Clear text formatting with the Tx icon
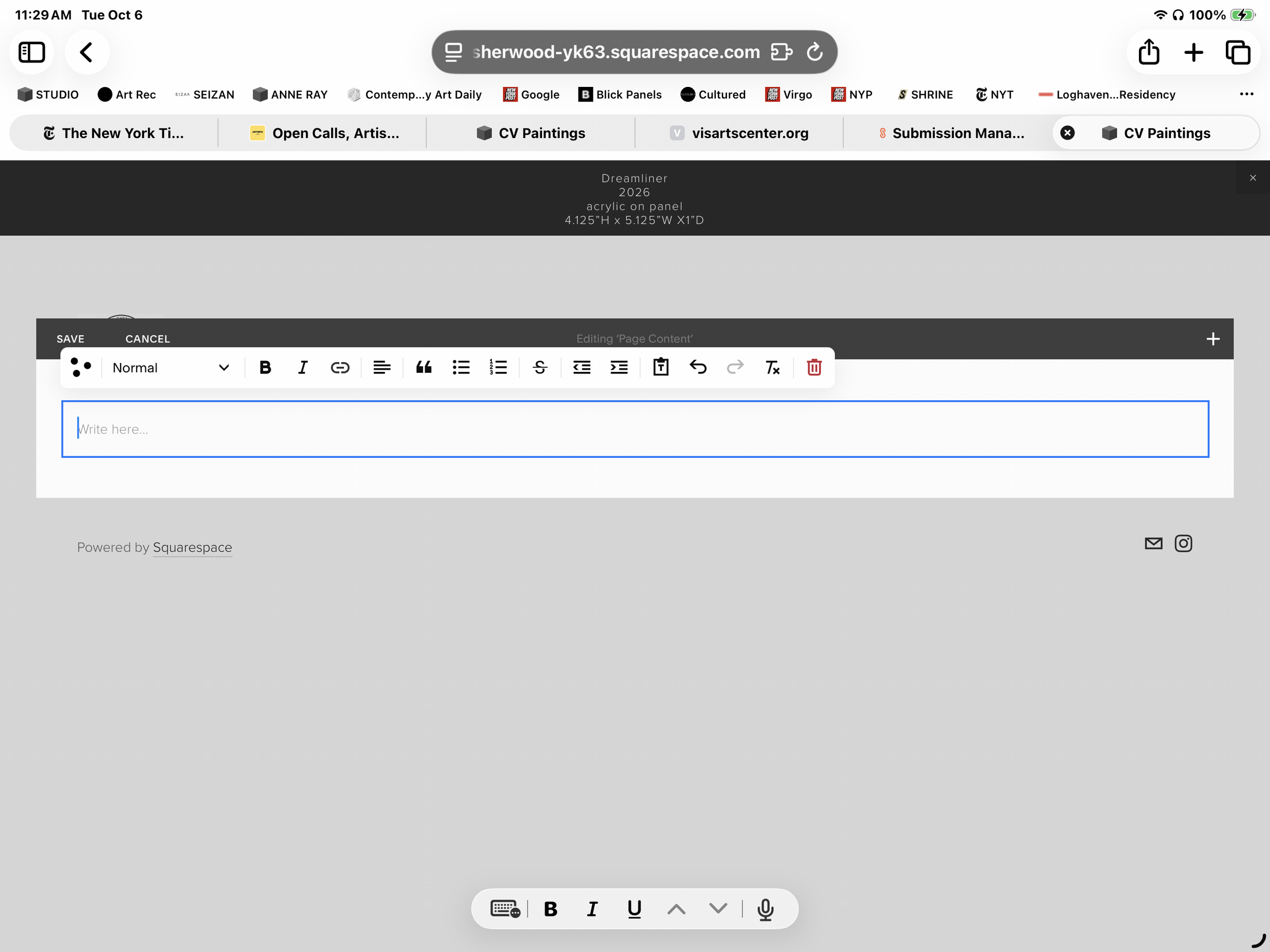 [x=772, y=367]
